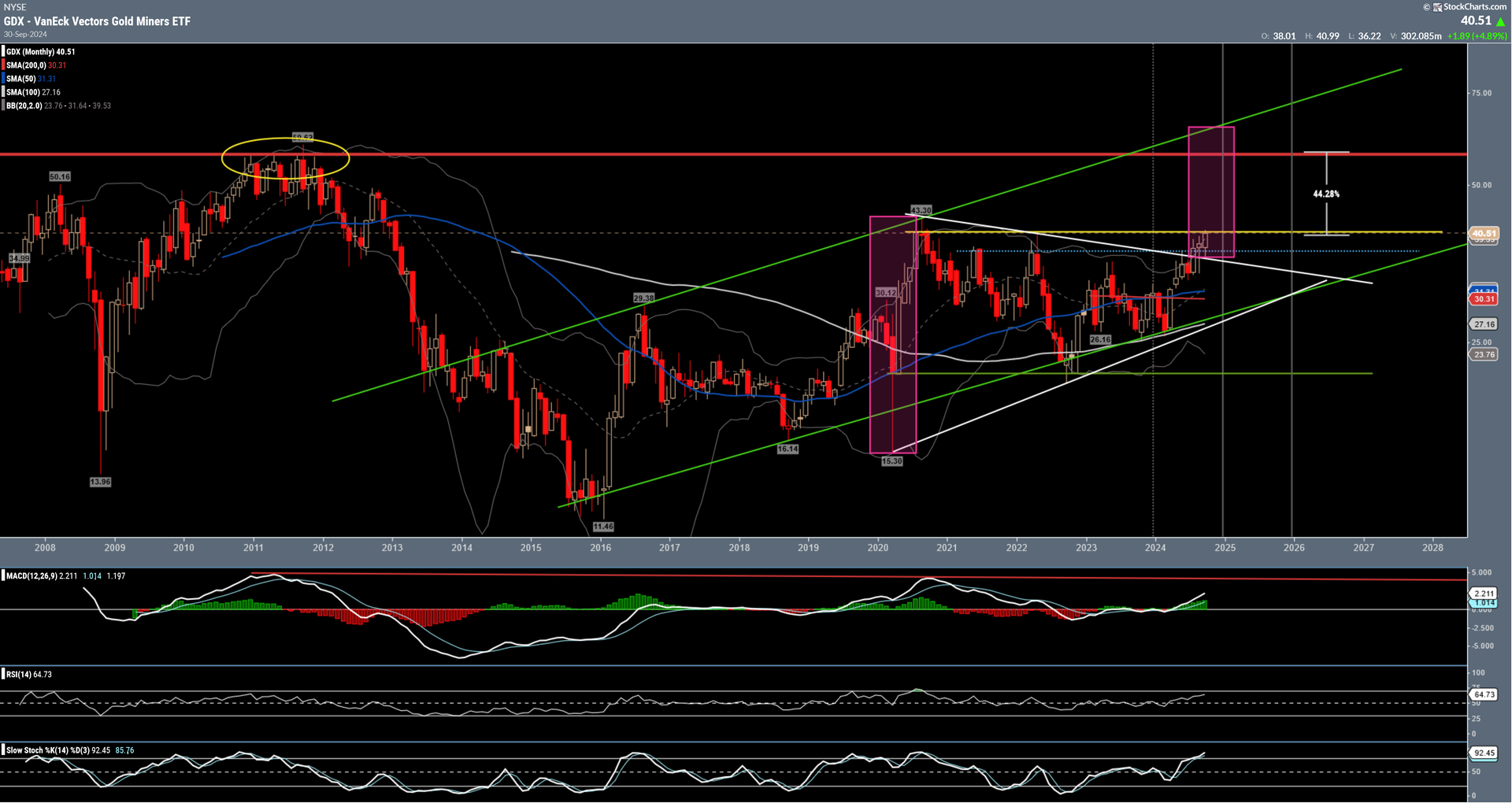
Task: Click the high price value 40.99
Action: (x=1328, y=36)
